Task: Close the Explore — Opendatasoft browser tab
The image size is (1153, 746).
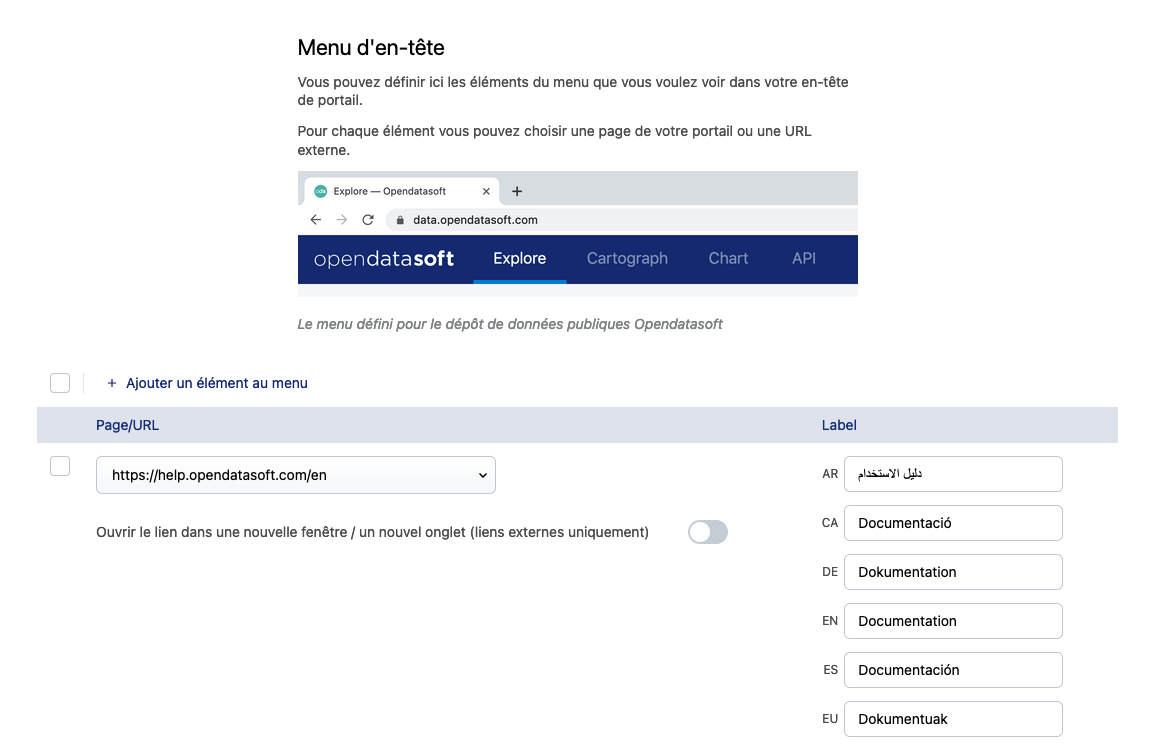Action: coord(487,191)
